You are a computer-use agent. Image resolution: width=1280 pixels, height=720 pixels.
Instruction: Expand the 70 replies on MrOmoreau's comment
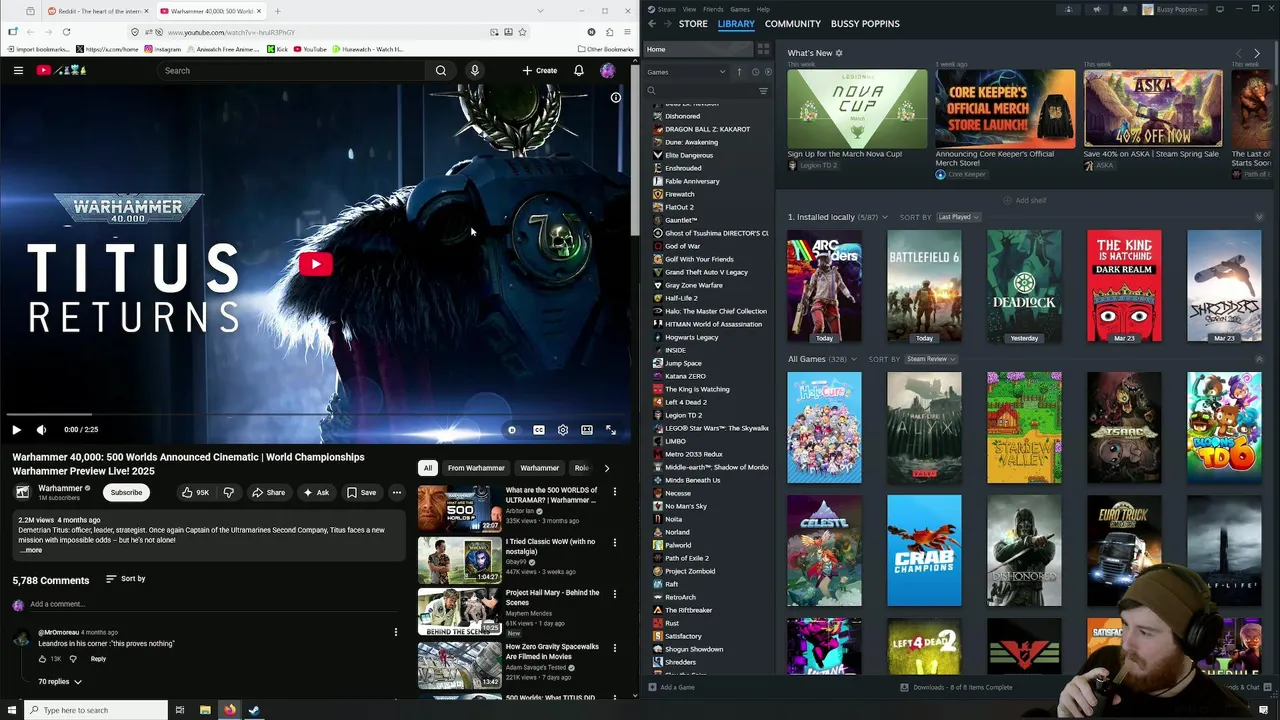60,681
